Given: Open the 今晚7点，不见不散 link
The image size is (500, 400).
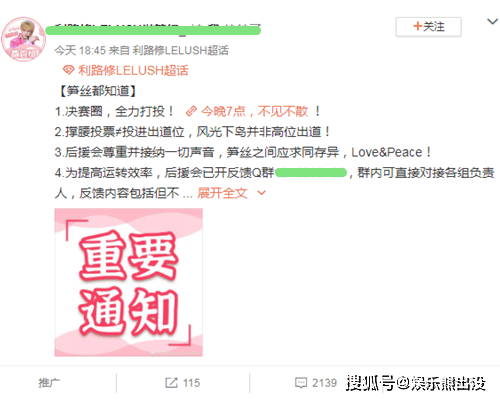Looking at the screenshot, I should [254, 111].
